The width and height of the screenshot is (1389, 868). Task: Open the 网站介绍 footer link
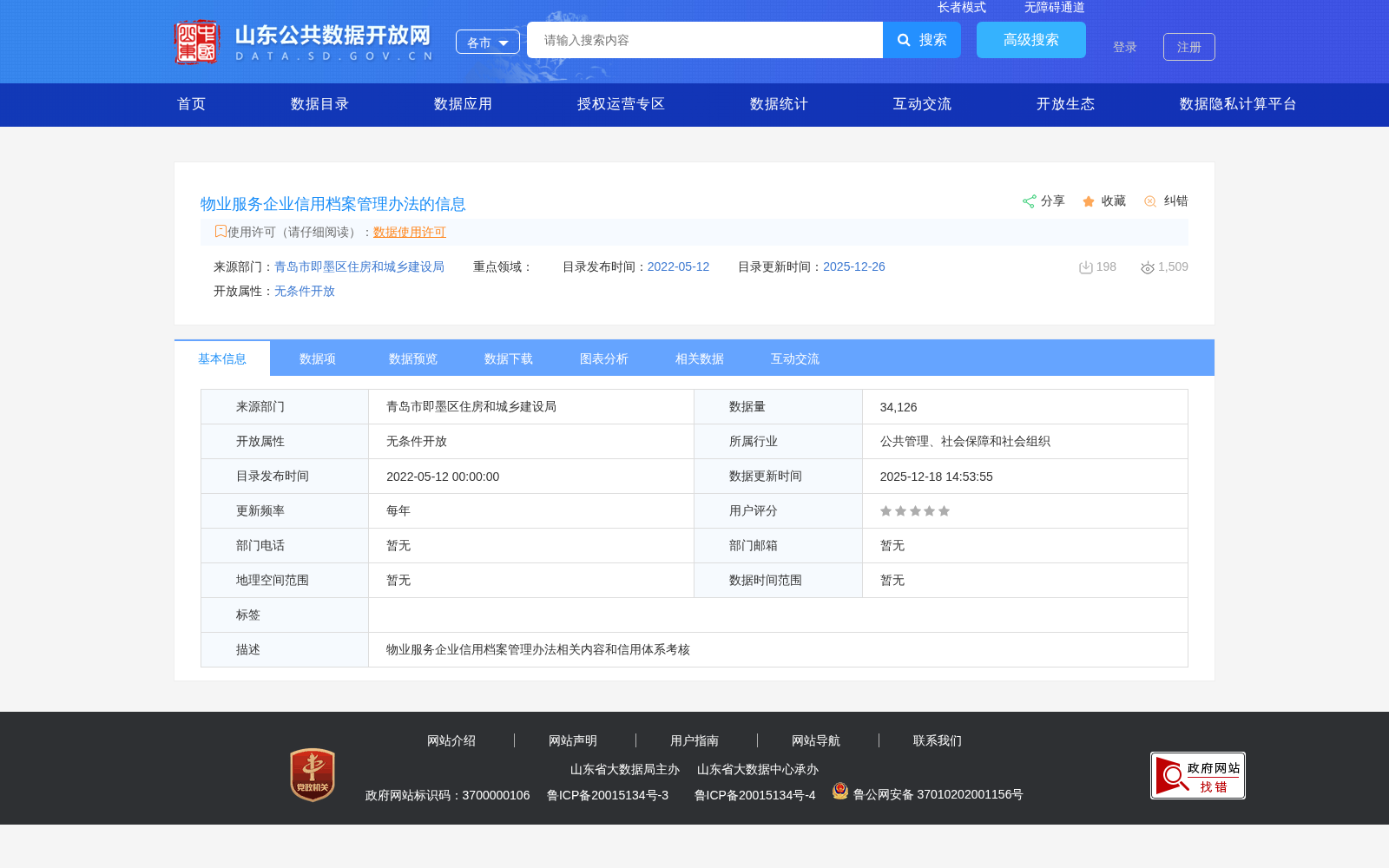pyautogui.click(x=451, y=740)
